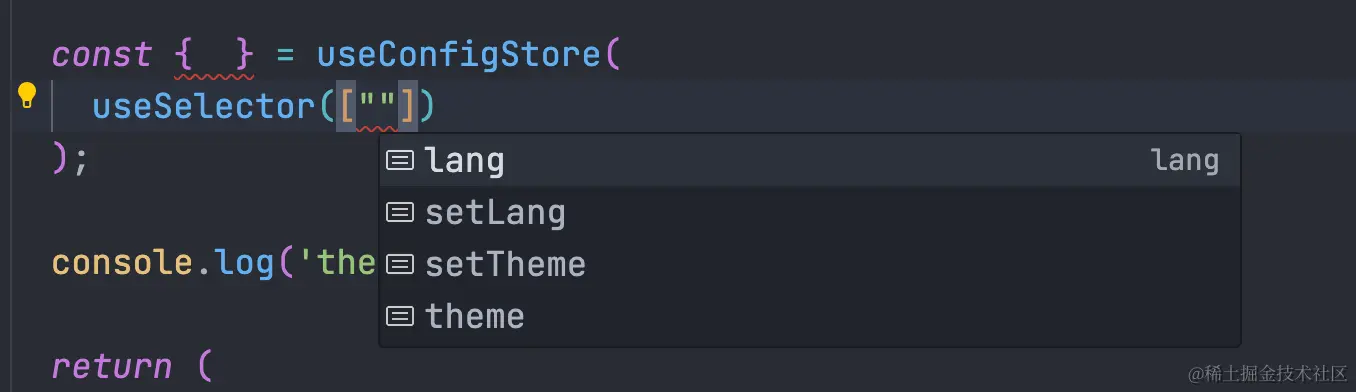Screen dimensions: 1356x392
Task: Click the grey lang type hint
Action: (1185, 161)
